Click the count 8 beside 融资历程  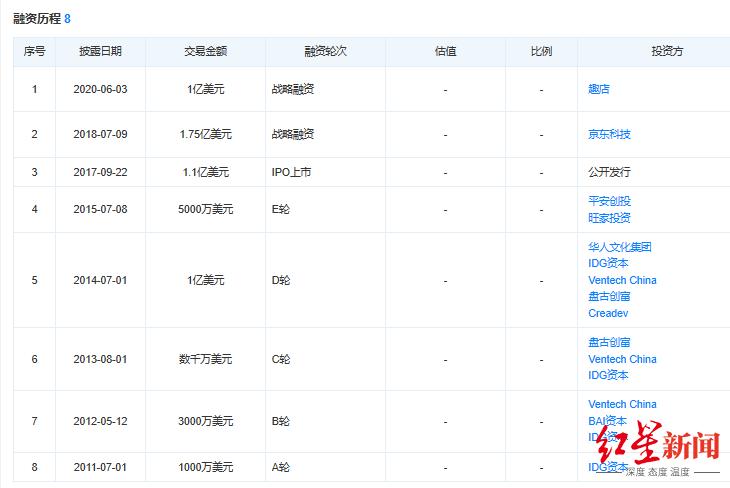(68, 19)
